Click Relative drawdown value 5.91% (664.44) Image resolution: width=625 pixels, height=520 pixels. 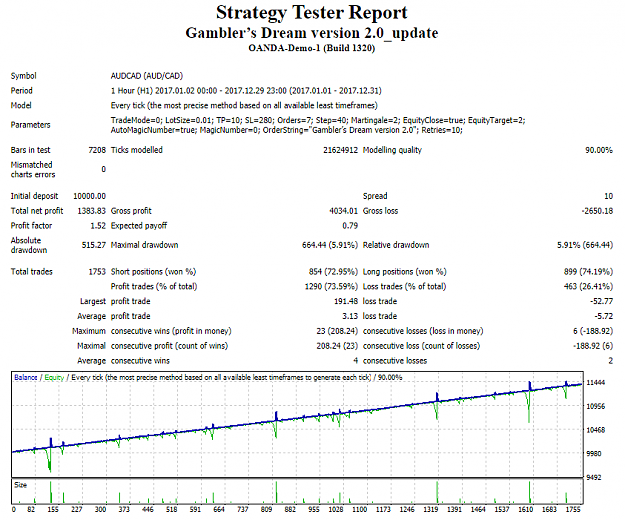tap(585, 245)
